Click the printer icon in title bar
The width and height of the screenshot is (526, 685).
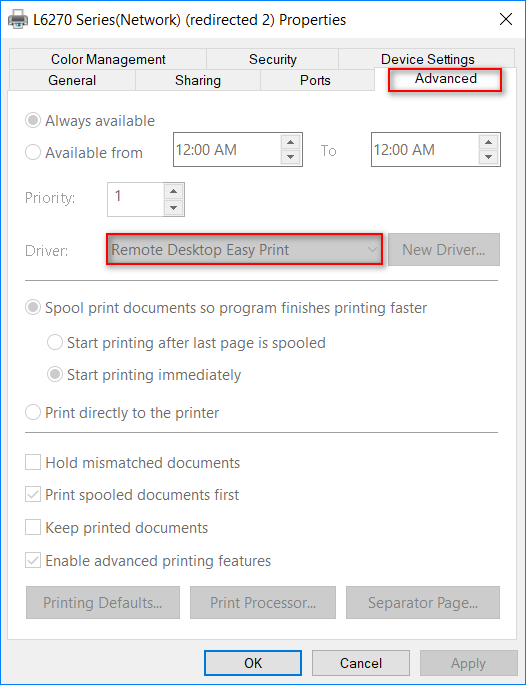click(18, 20)
